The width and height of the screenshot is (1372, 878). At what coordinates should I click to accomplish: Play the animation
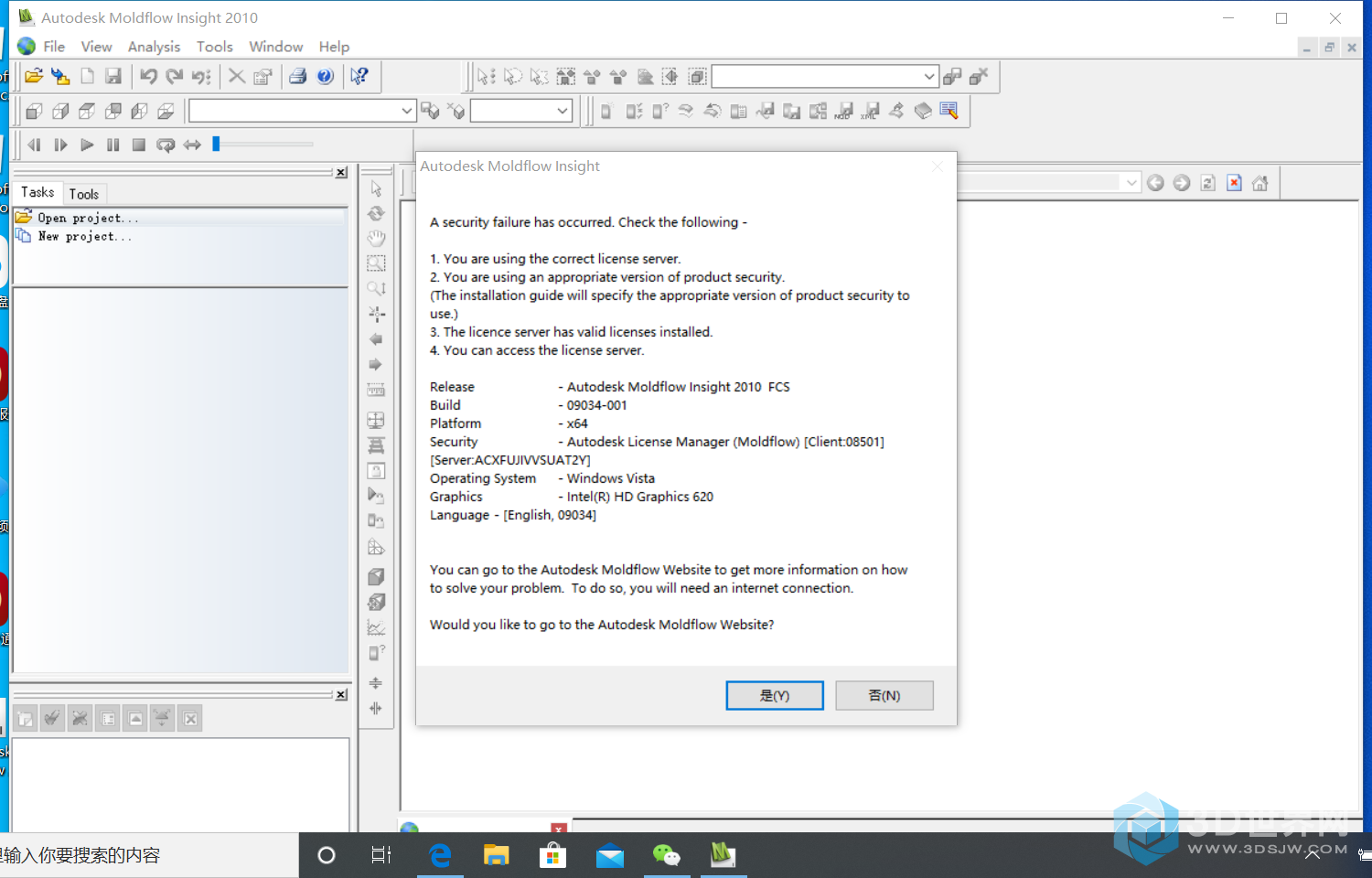87,145
